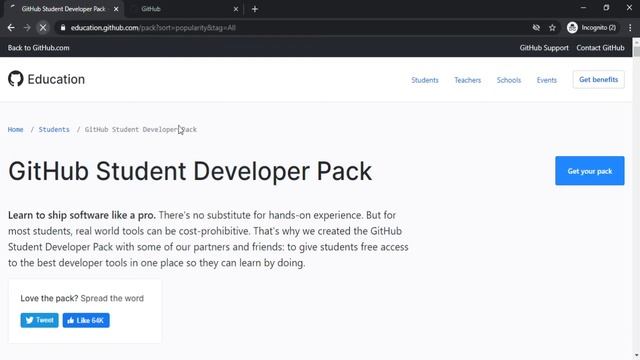Click the Get benefits button
640x360 pixels.
point(598,80)
